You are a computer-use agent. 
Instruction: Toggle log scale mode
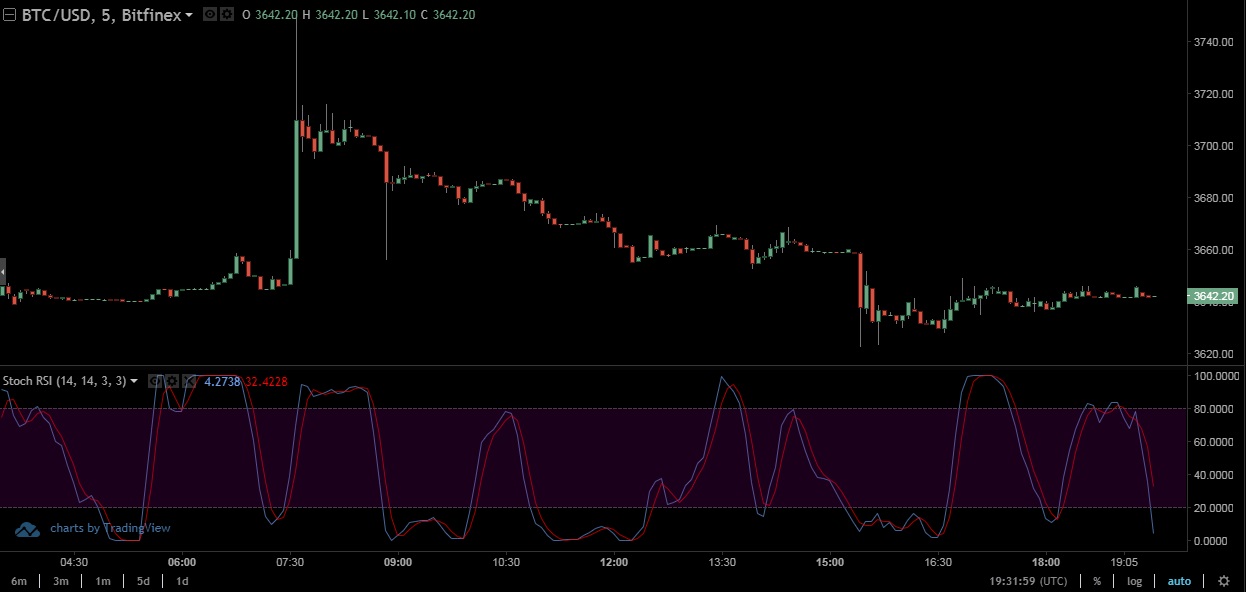pyautogui.click(x=1134, y=581)
